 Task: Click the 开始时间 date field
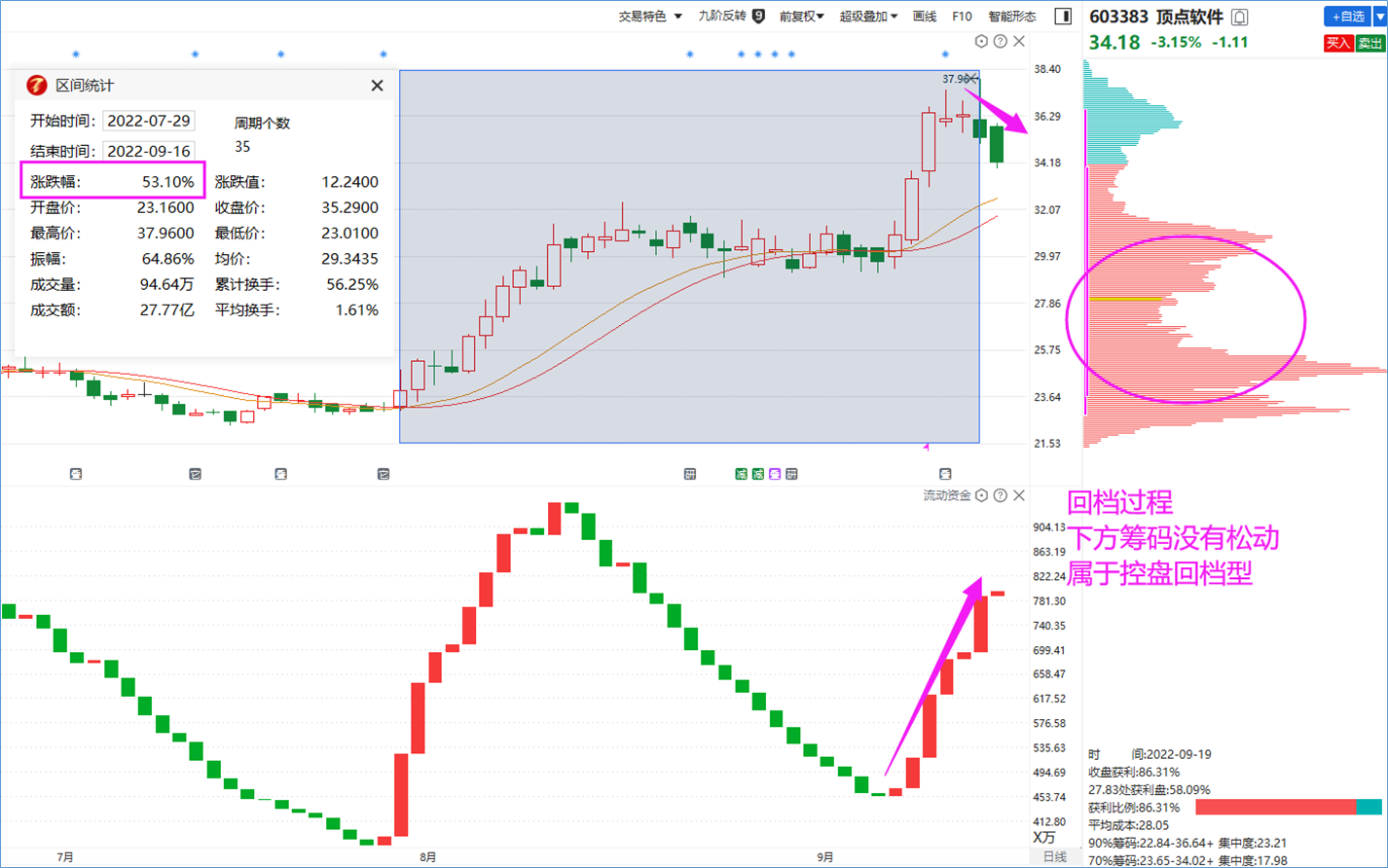(x=148, y=121)
